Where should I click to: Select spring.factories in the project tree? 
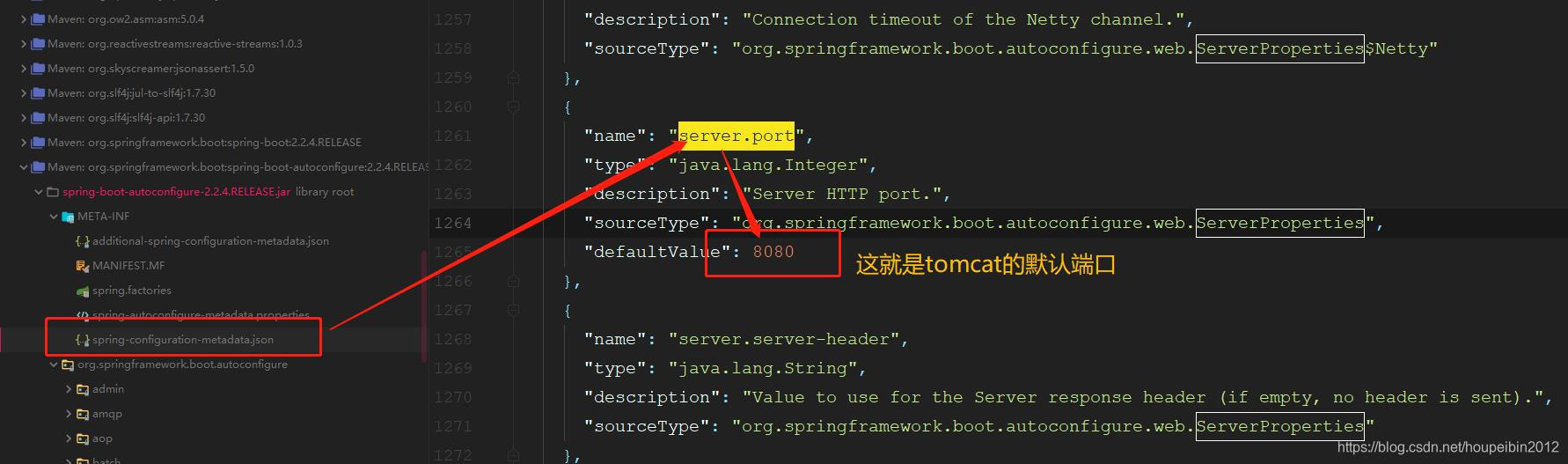[x=132, y=290]
